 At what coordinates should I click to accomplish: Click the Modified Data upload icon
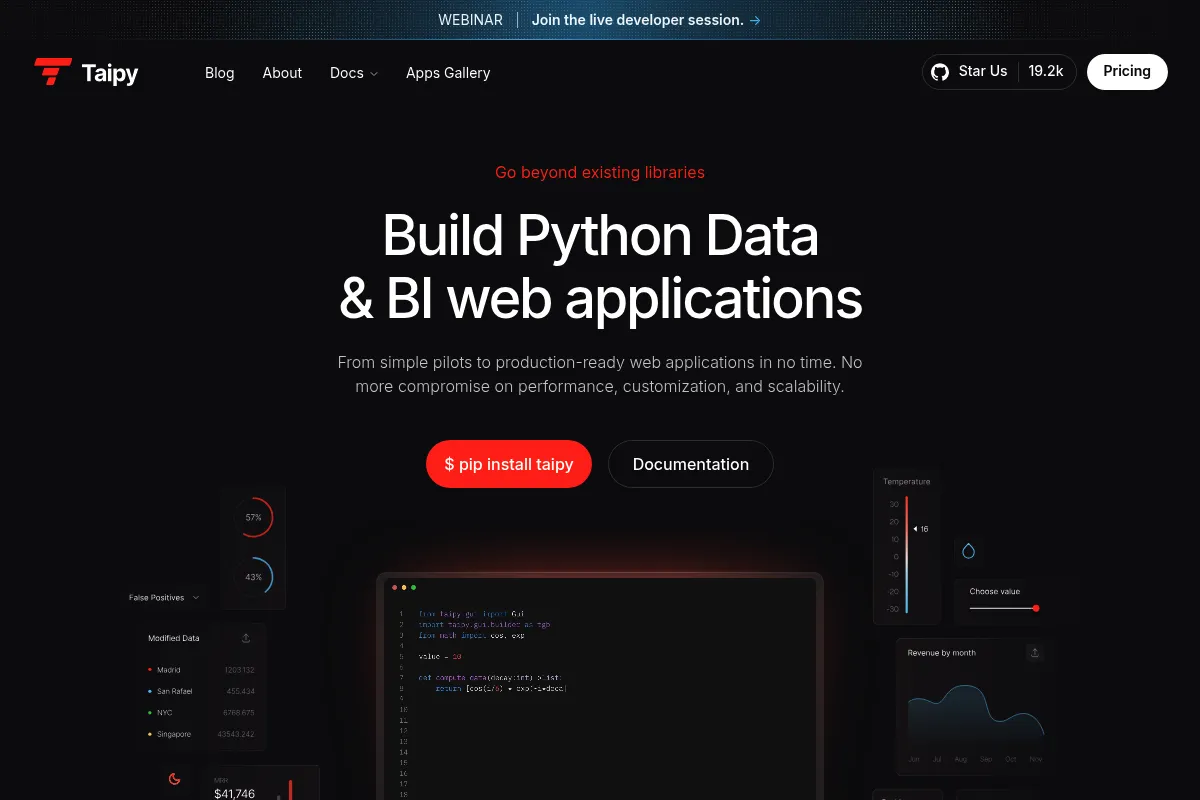pos(246,638)
